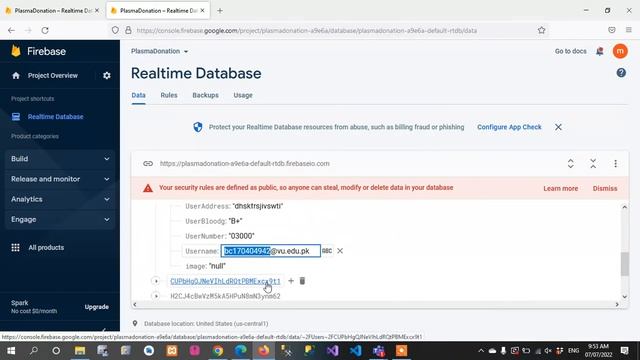Click into the Username value input field
The width and height of the screenshot is (640, 360).
click(x=271, y=251)
